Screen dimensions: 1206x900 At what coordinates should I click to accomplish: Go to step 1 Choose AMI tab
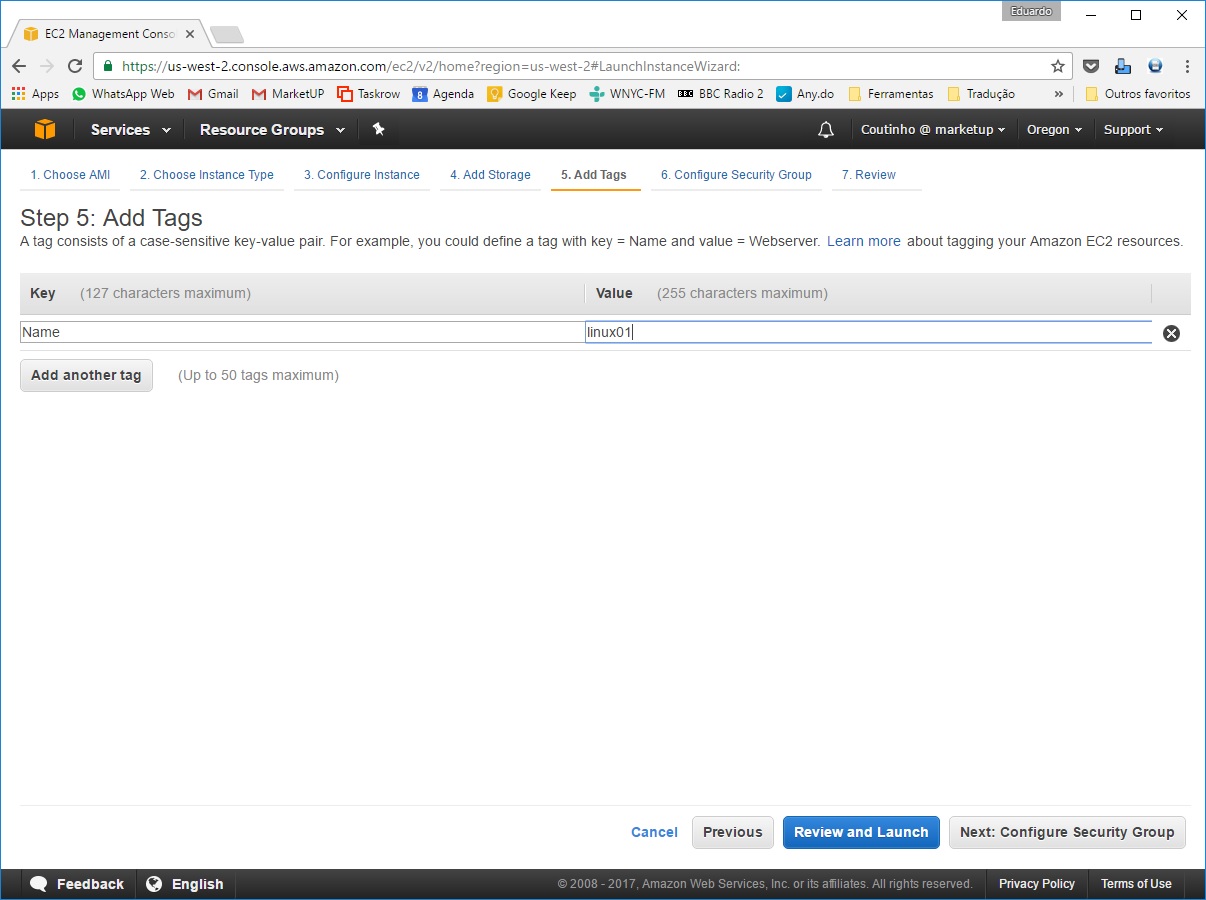(x=70, y=175)
